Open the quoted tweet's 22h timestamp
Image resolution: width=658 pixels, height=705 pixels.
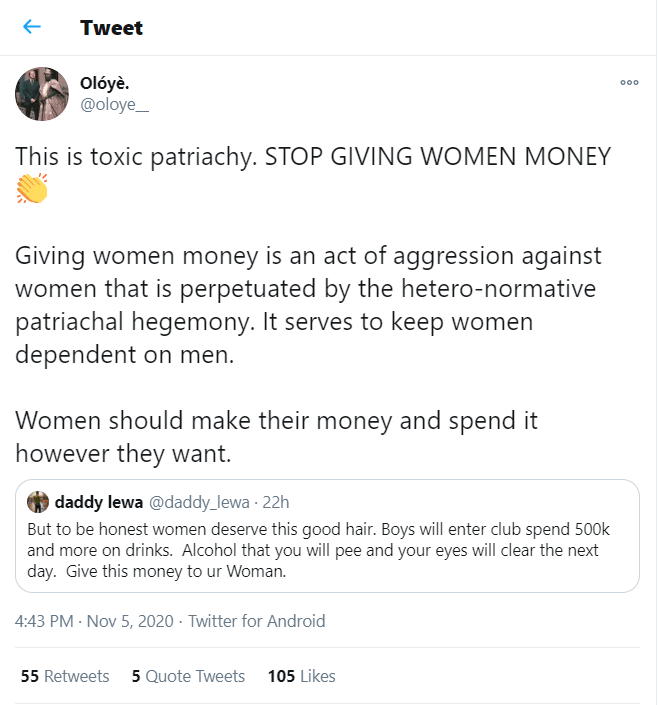click(x=275, y=502)
